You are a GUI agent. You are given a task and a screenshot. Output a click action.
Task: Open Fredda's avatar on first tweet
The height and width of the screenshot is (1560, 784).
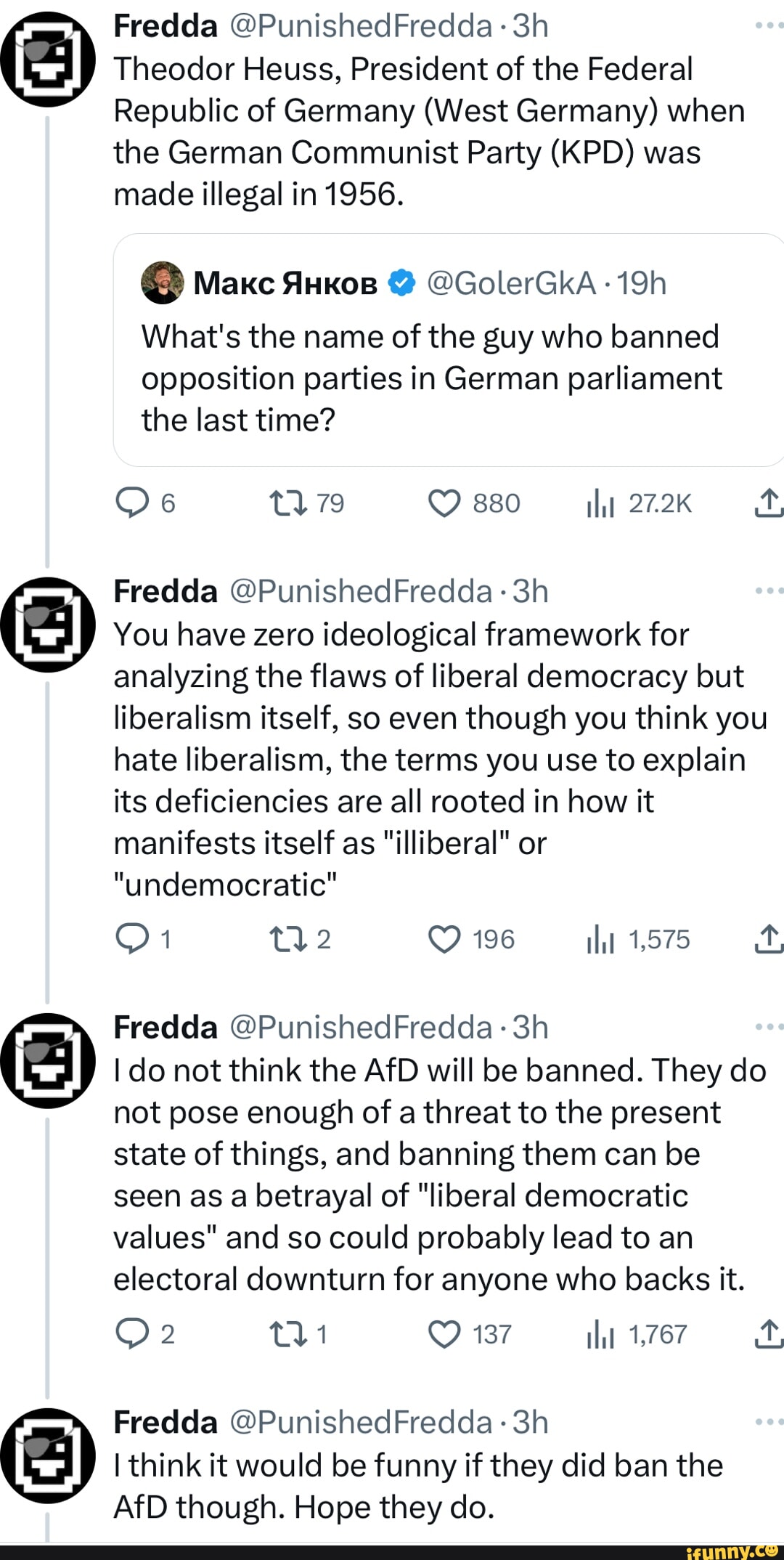[48, 60]
